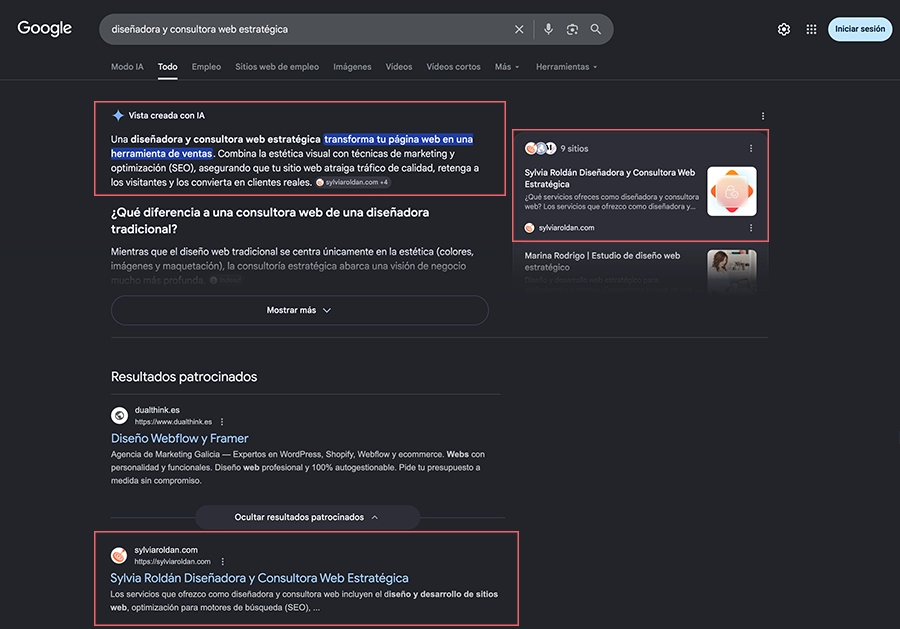Expand the Herramientas dropdown
The height and width of the screenshot is (629, 900).
click(567, 67)
